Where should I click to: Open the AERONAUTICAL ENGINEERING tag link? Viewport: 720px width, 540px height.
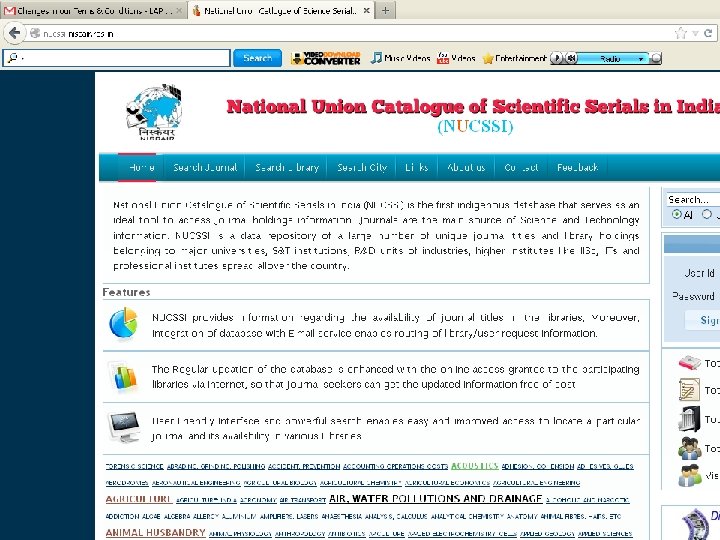coord(196,483)
